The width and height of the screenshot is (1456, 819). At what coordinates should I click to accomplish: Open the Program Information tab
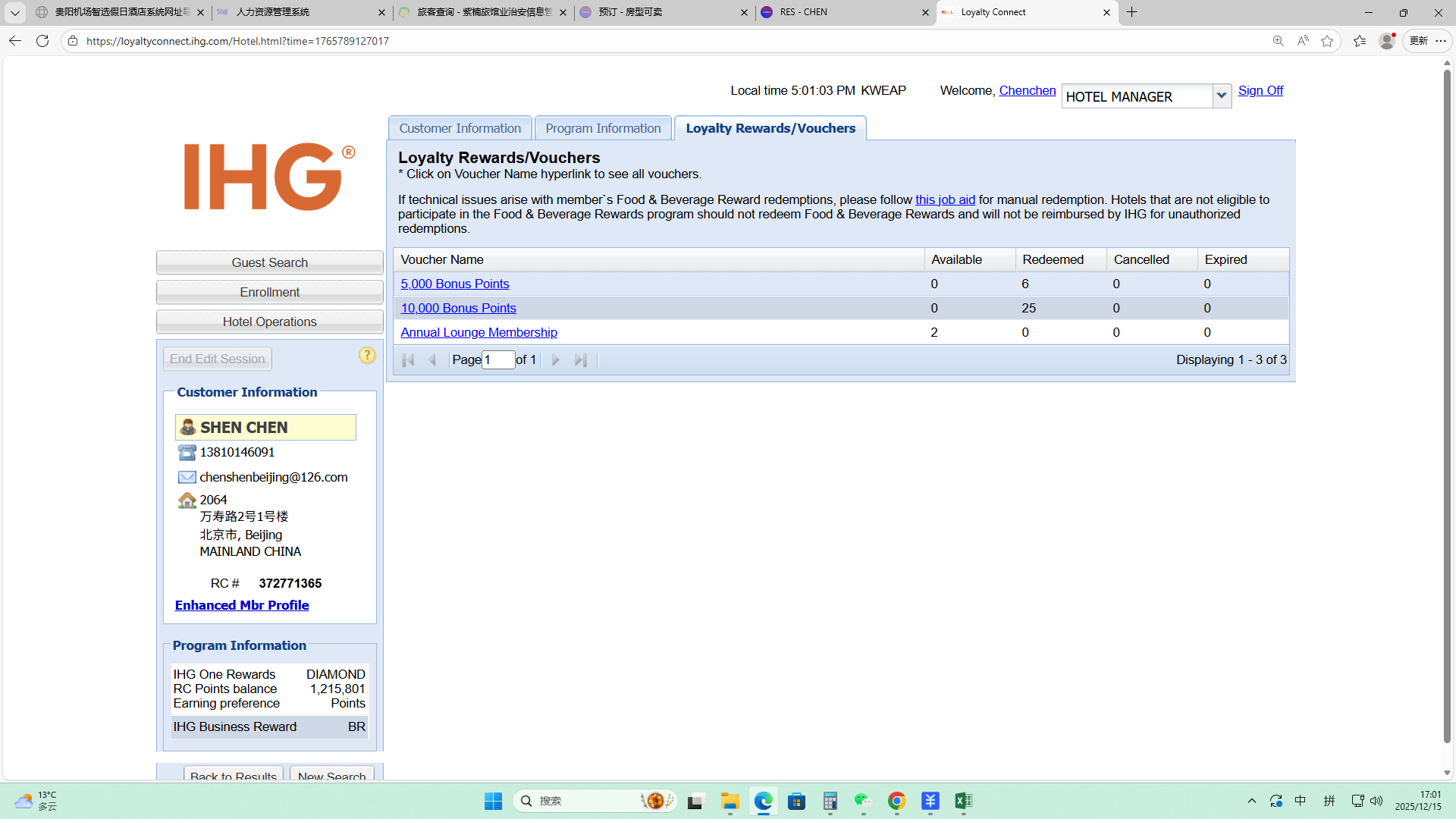coord(603,128)
